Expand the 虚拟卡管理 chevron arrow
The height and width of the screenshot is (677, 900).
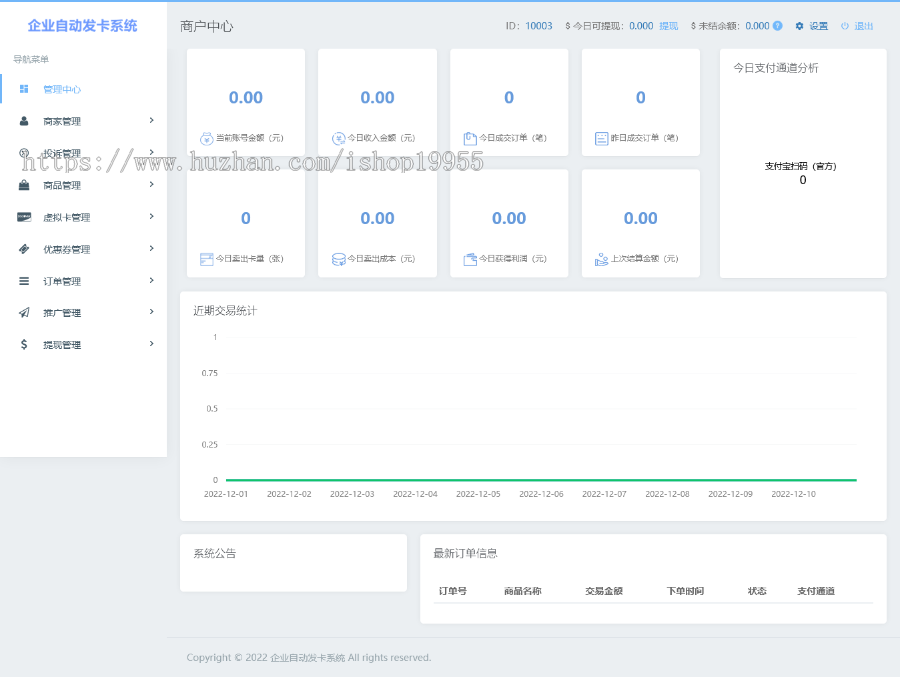151,217
